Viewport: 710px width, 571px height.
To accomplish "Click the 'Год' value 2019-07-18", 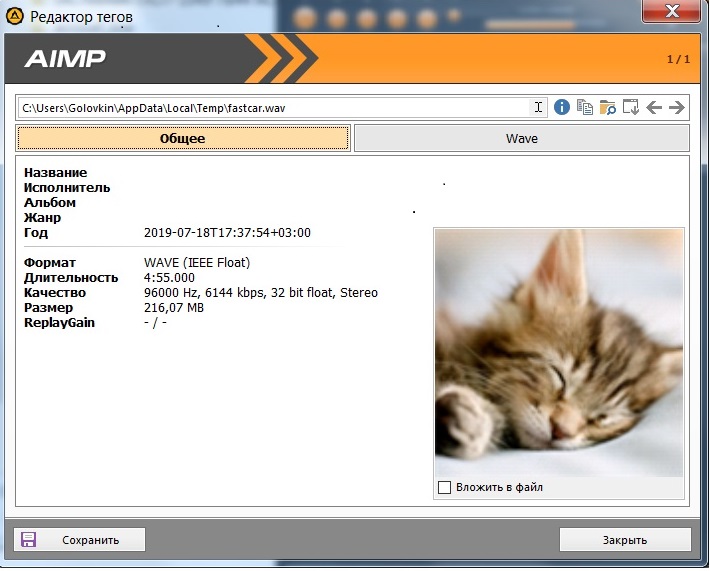I will pos(227,233).
